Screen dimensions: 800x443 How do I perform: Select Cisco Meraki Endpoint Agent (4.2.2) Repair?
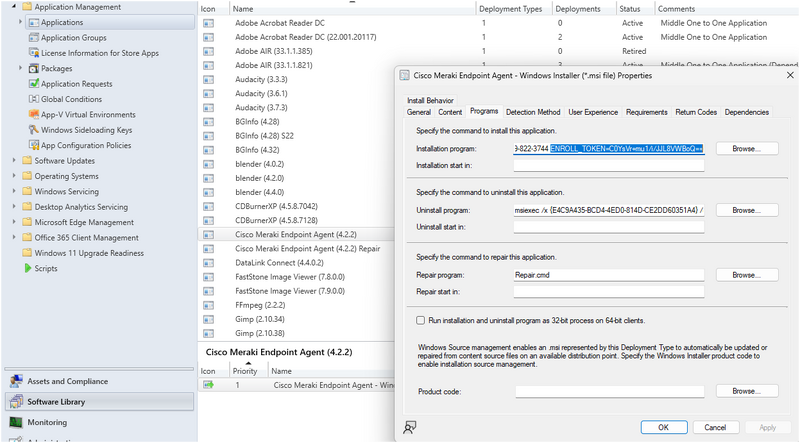(308, 249)
